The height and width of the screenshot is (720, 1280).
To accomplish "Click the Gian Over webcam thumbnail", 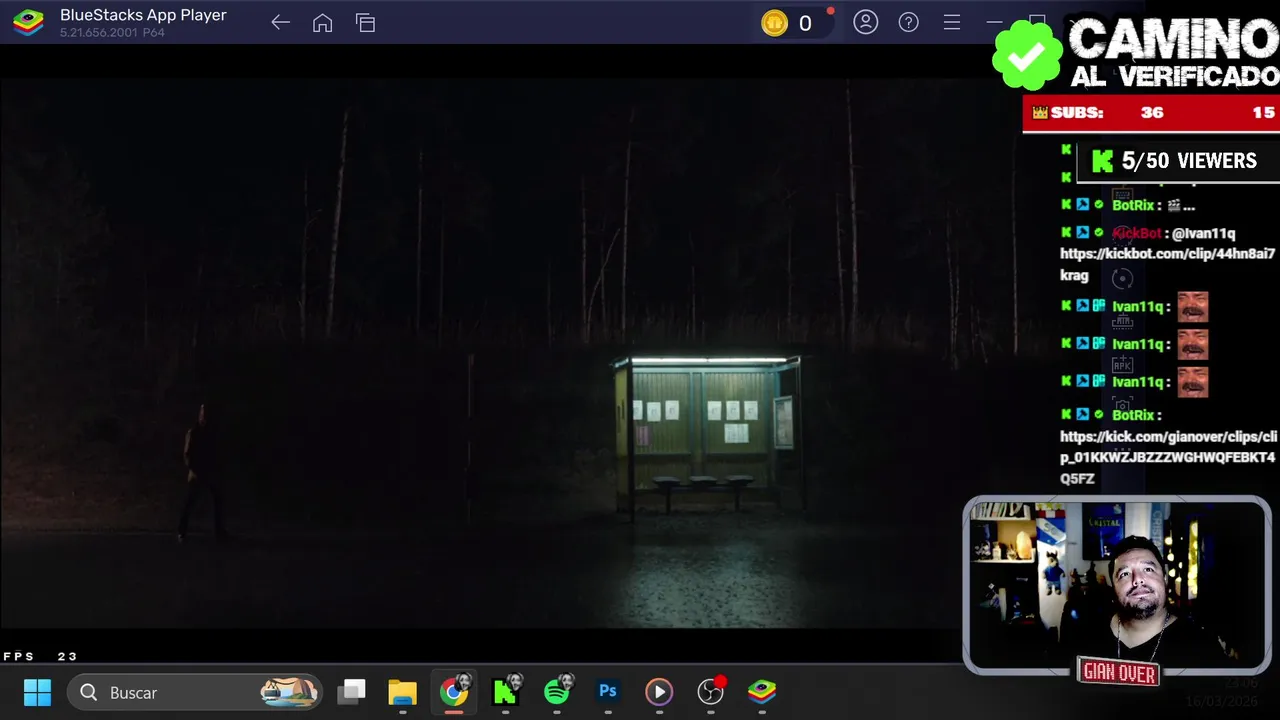I will (1117, 586).
